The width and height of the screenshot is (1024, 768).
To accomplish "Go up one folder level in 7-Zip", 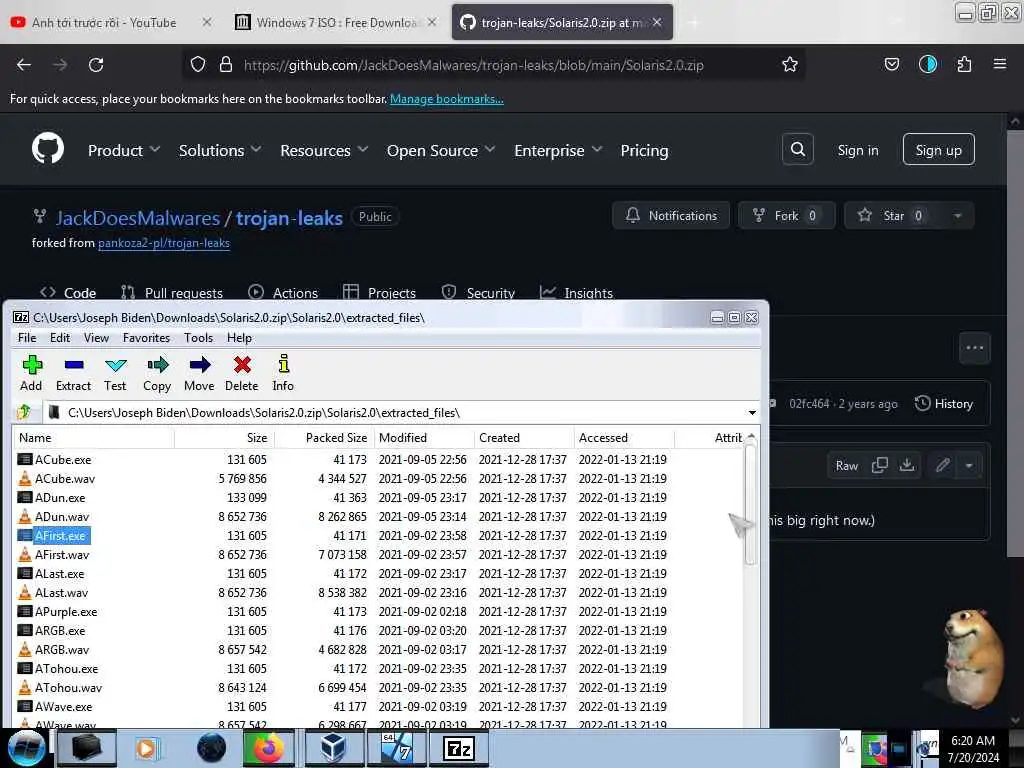I will tap(24, 412).
